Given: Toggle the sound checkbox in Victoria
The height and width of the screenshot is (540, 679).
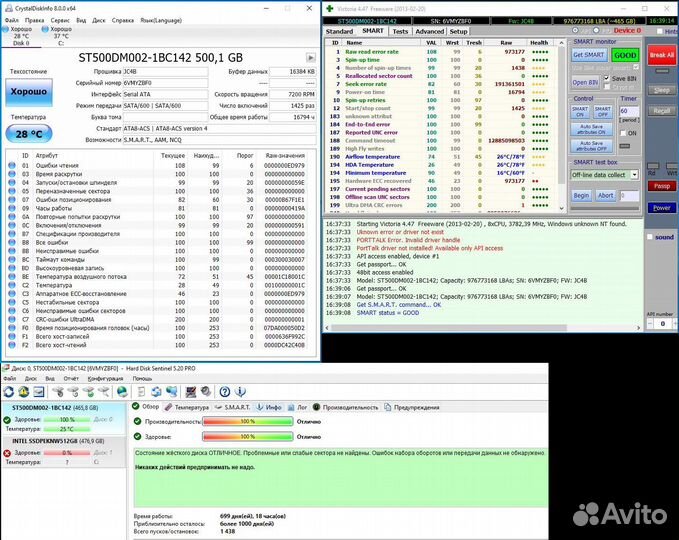Looking at the screenshot, I should 650,237.
